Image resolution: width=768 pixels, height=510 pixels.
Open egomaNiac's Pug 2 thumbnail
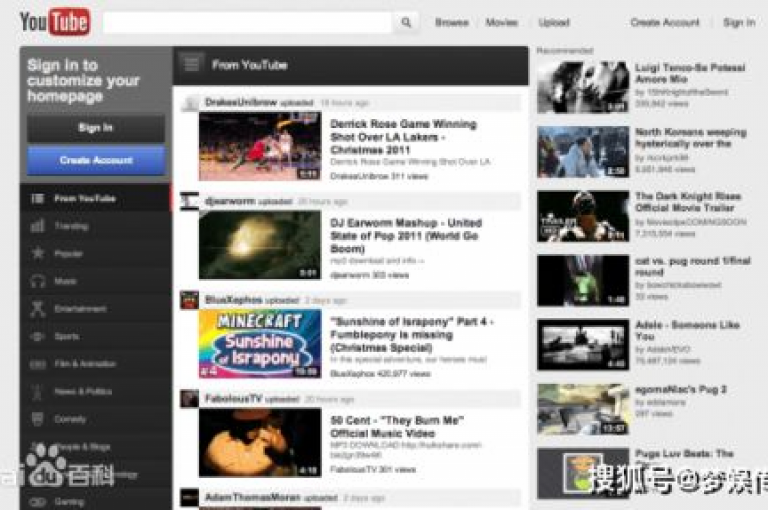click(583, 410)
